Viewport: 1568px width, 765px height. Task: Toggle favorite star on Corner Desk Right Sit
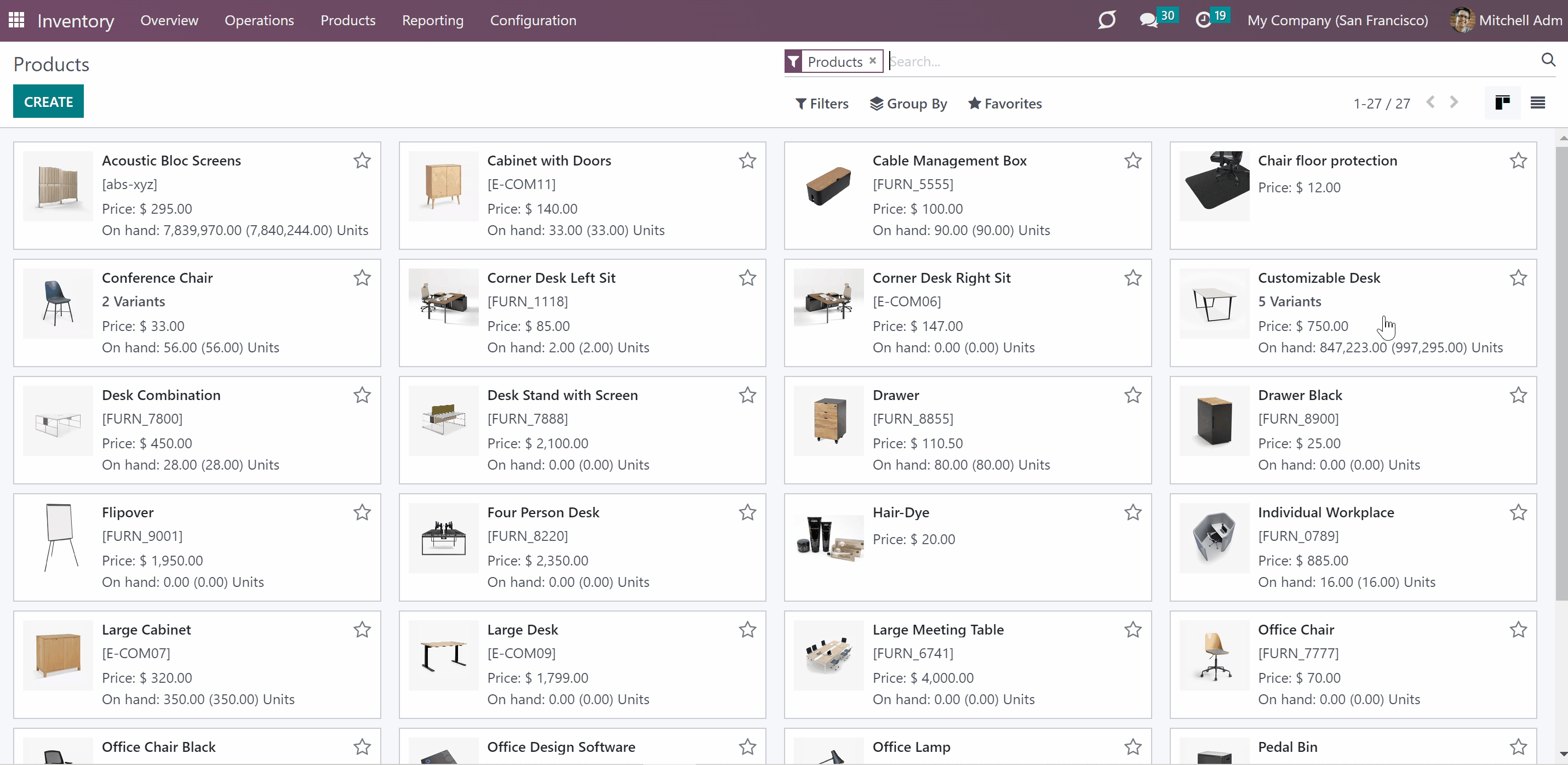click(x=1133, y=278)
